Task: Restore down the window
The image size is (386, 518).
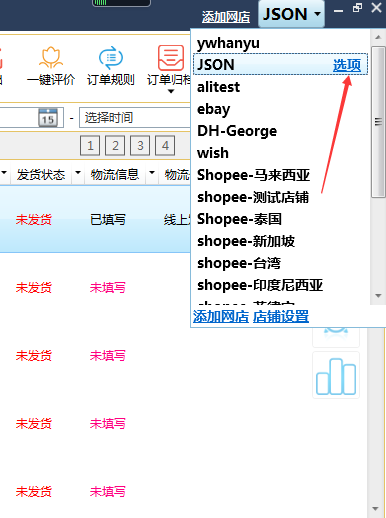Action: point(357,8)
